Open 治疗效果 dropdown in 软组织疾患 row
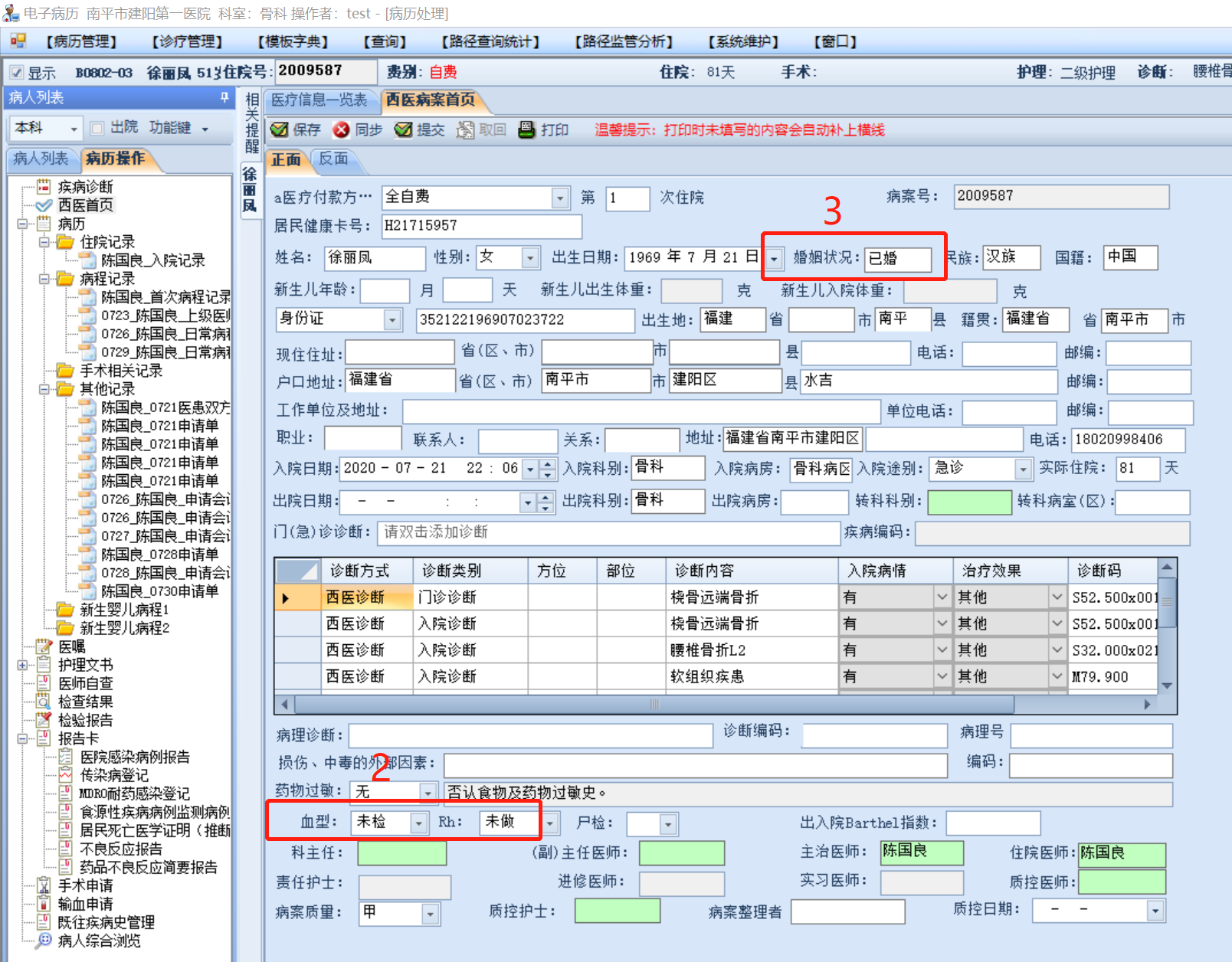Image resolution: width=1232 pixels, height=962 pixels. click(1057, 677)
